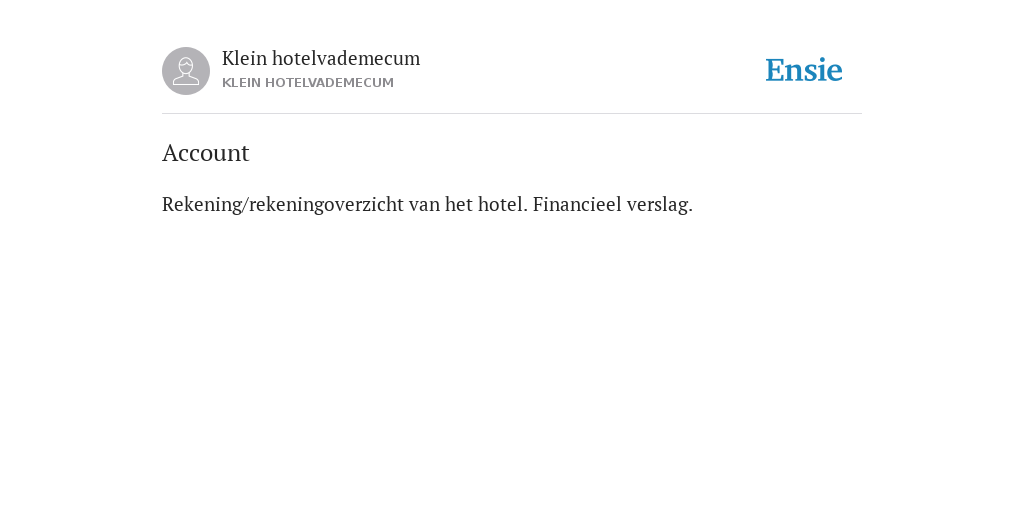The width and height of the screenshot is (1024, 512).
Task: Open the Ensie logo link
Action: [804, 70]
